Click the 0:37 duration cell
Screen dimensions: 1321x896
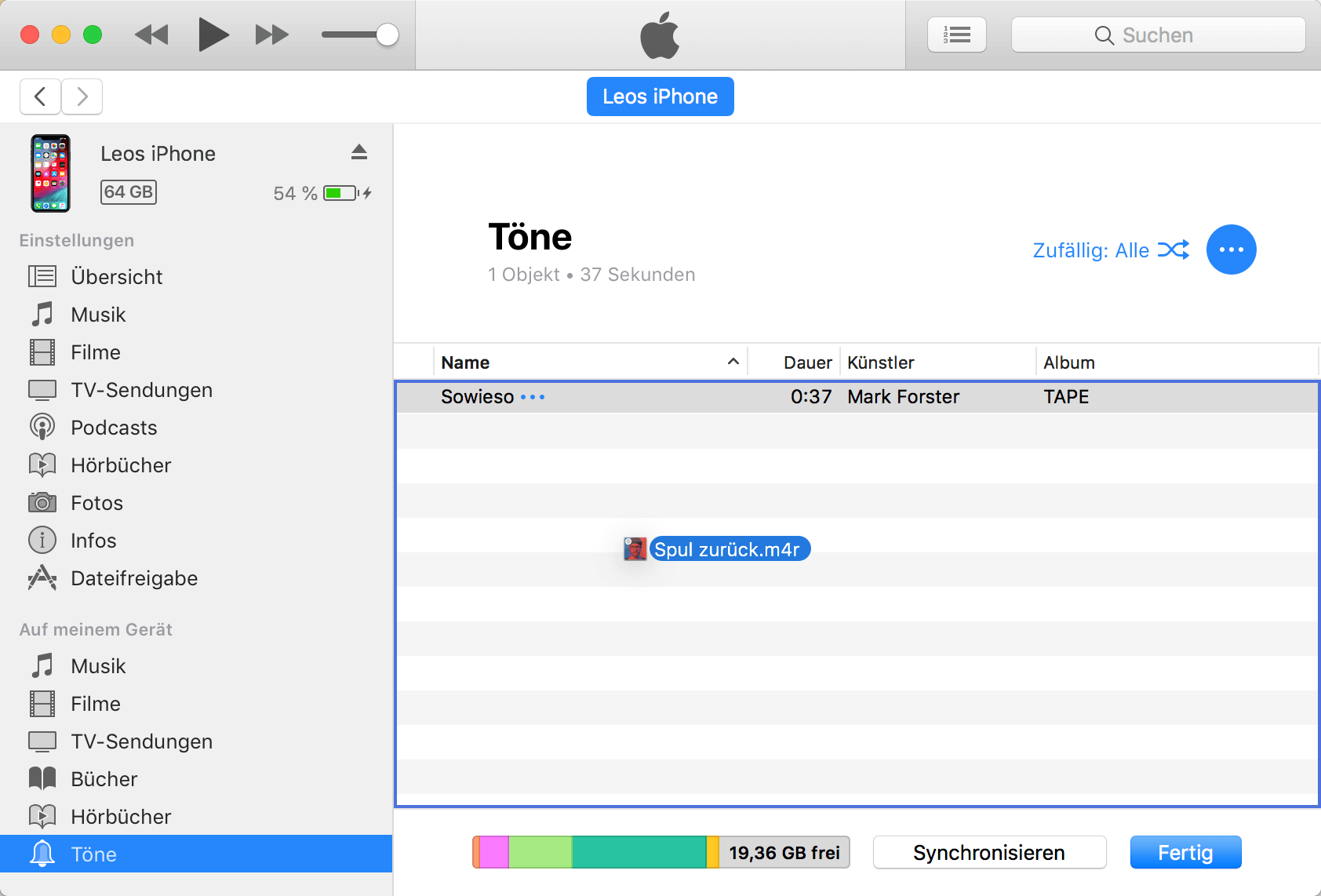[811, 397]
